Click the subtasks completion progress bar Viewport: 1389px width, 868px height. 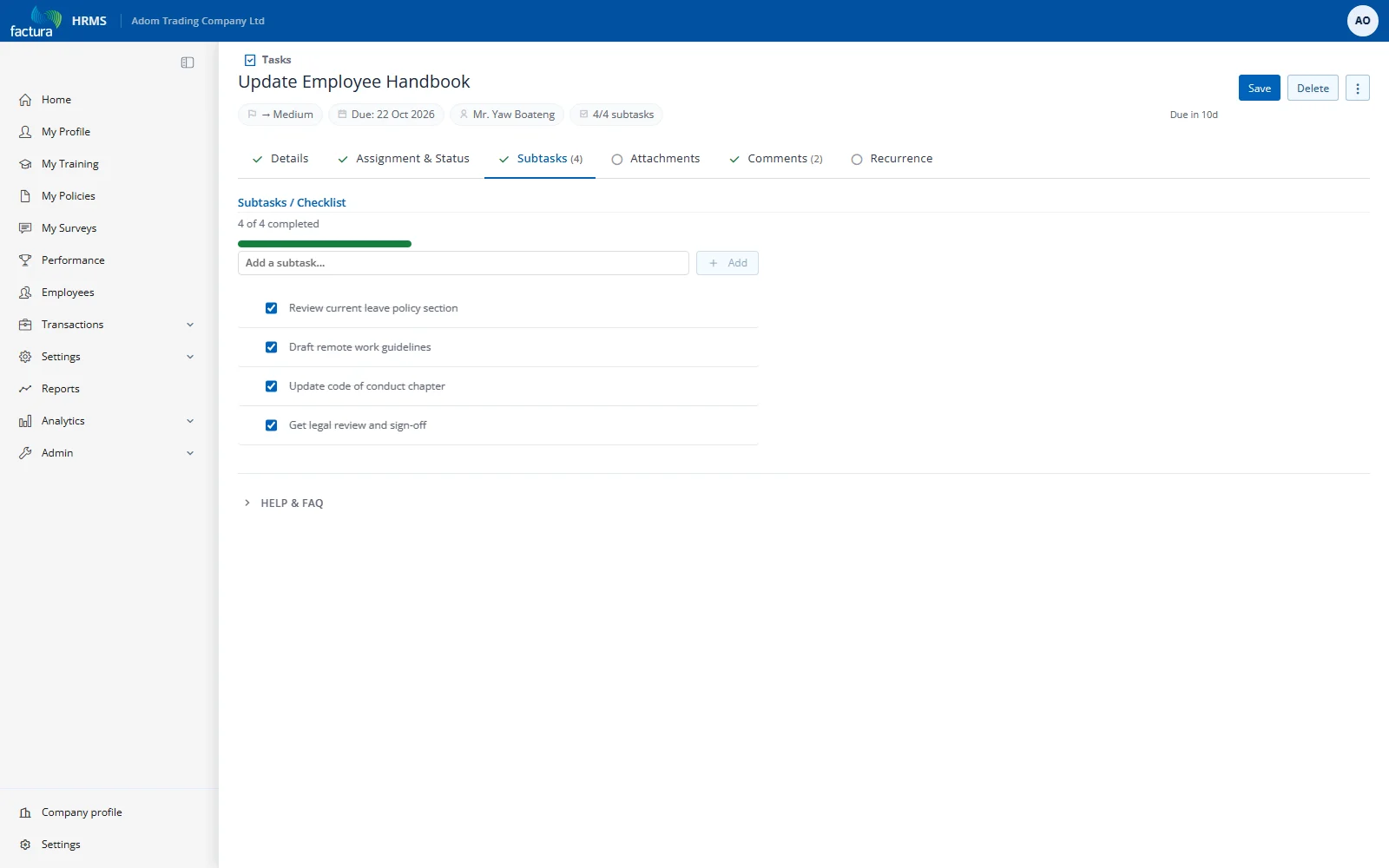(x=325, y=244)
